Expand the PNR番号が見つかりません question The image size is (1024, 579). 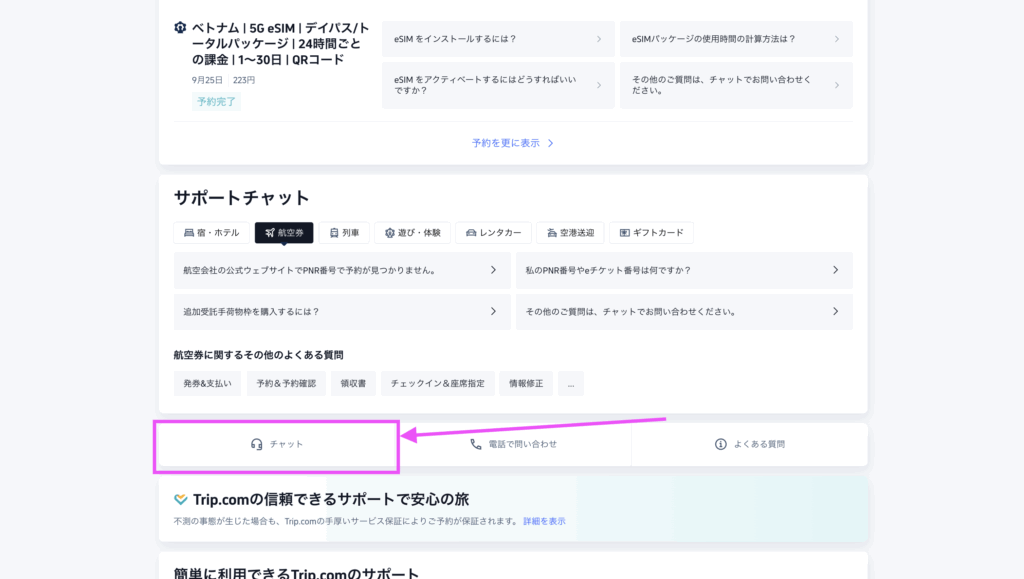tap(340, 270)
